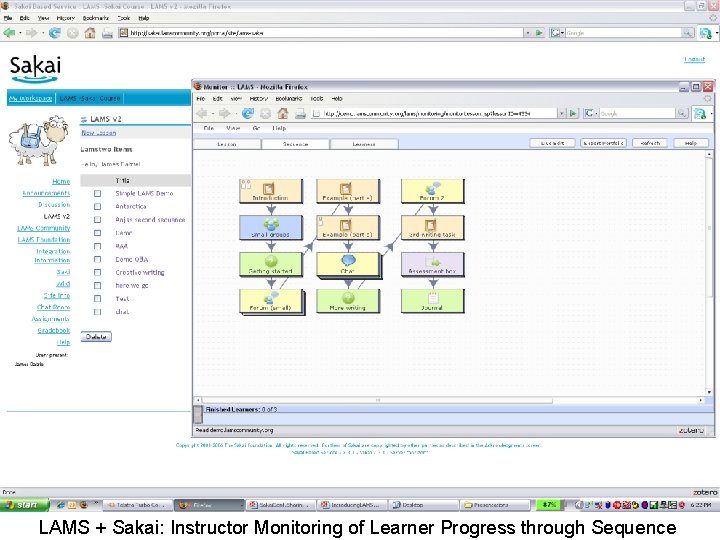Screen dimensions: 720x540
Task: Open the More writing activity
Action: coord(348,301)
